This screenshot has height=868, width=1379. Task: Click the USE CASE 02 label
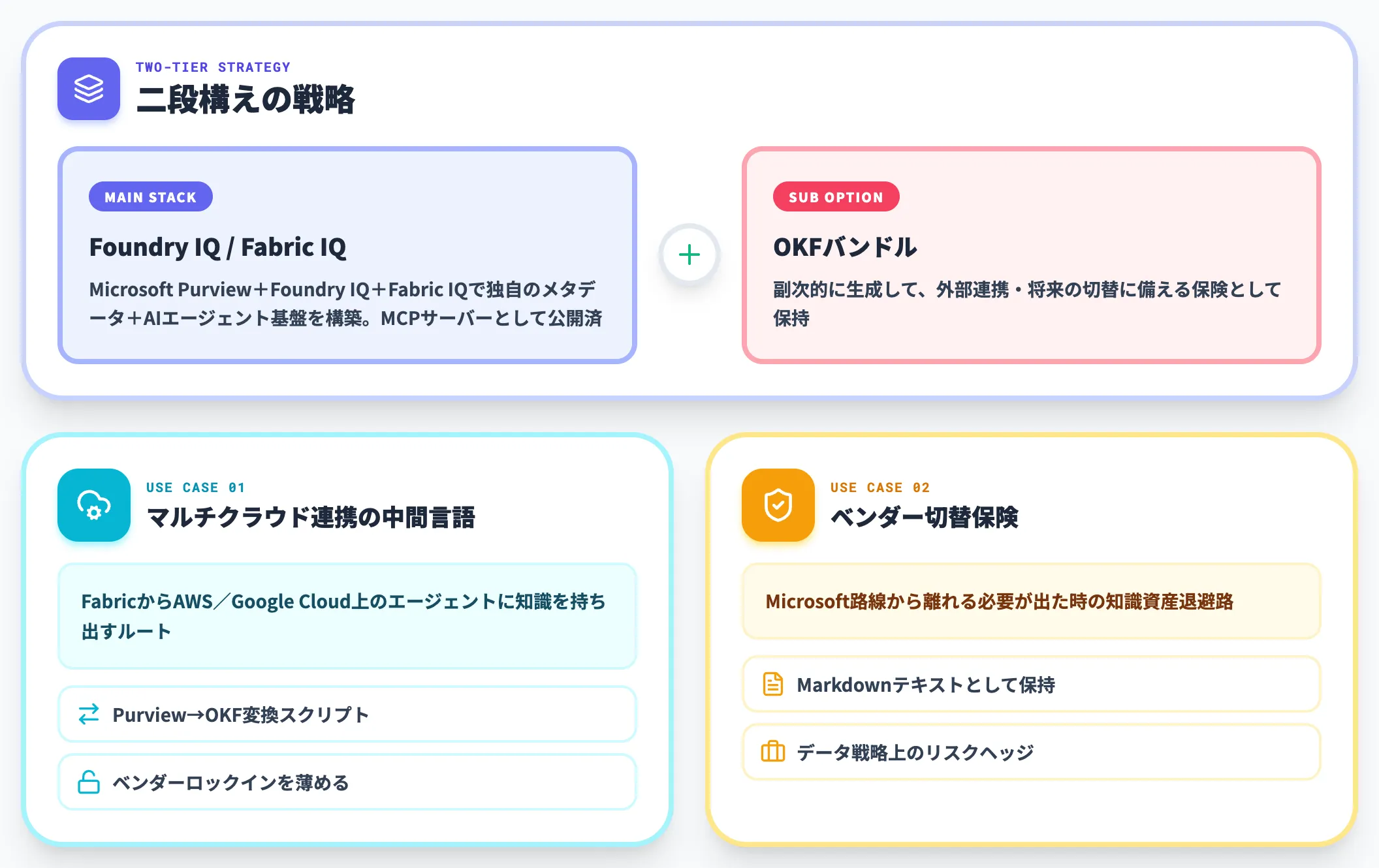(880, 488)
